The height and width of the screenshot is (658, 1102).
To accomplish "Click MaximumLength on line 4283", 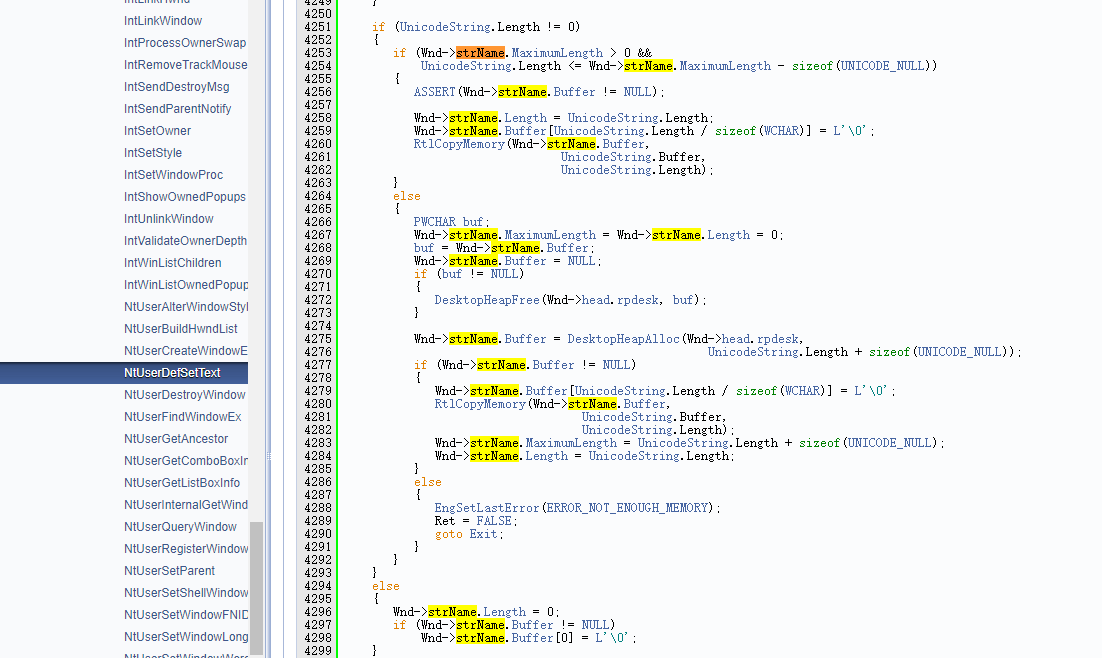I will pos(571,443).
